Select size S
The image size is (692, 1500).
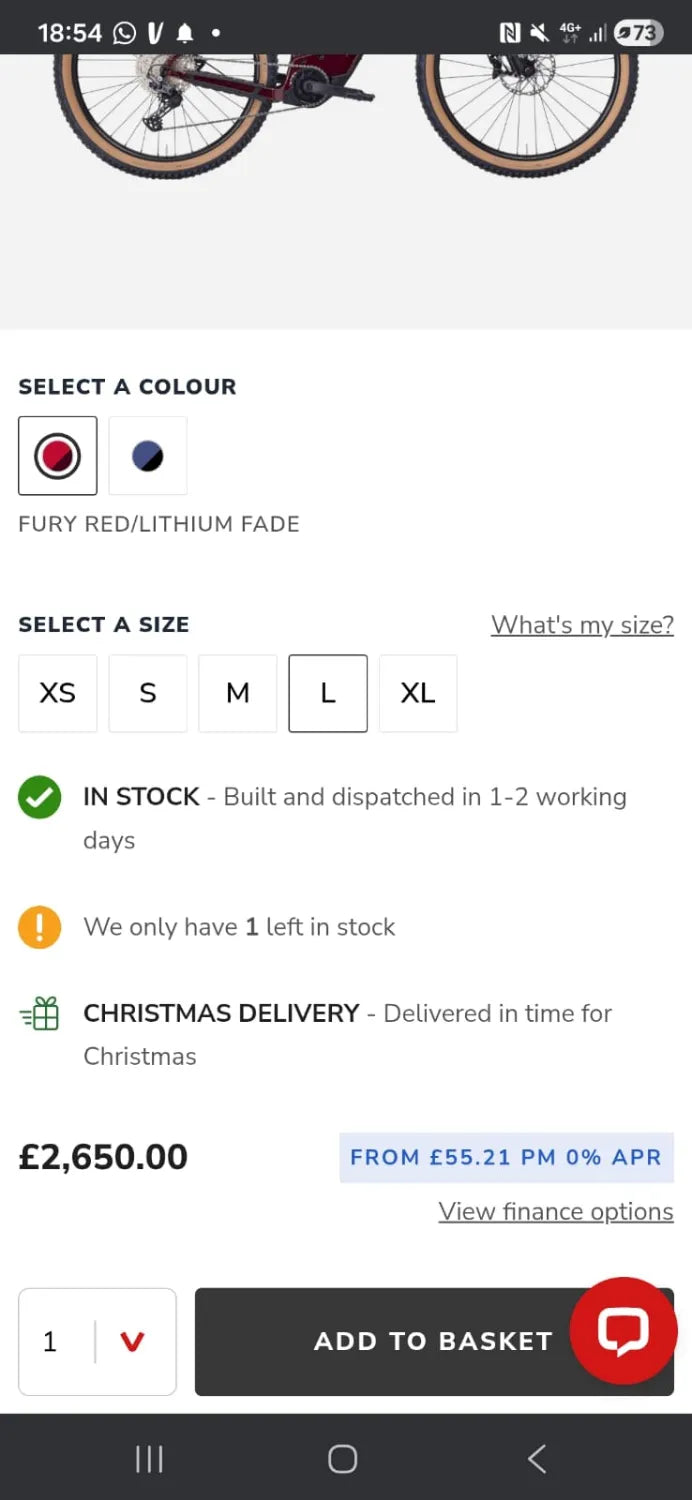click(148, 693)
